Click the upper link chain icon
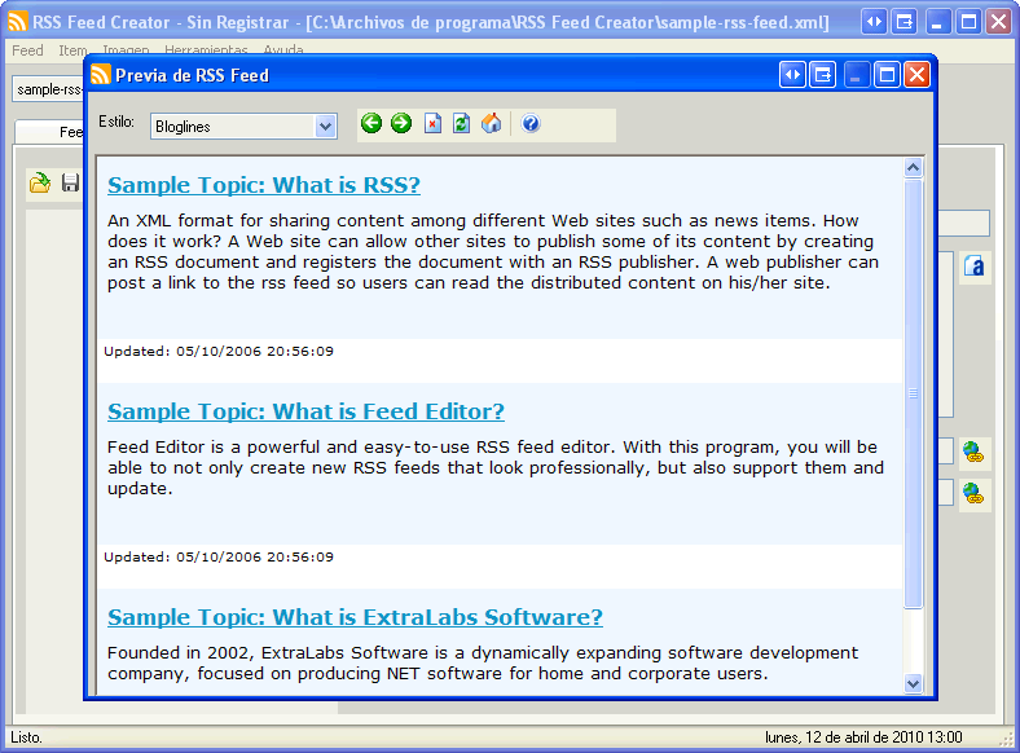Viewport: 1020px width, 753px height. tap(974, 452)
